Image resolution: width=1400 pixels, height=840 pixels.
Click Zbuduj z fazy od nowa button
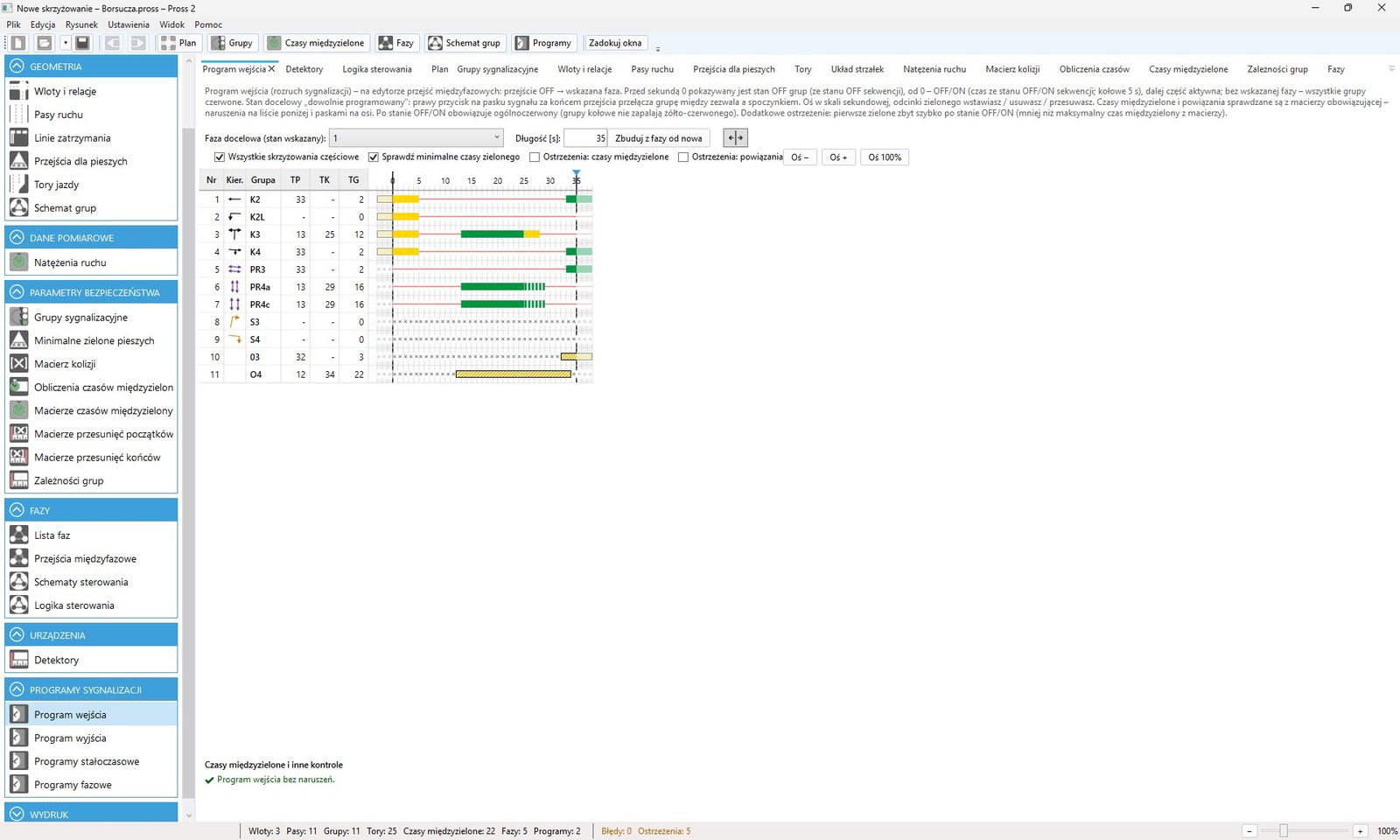pos(659,138)
